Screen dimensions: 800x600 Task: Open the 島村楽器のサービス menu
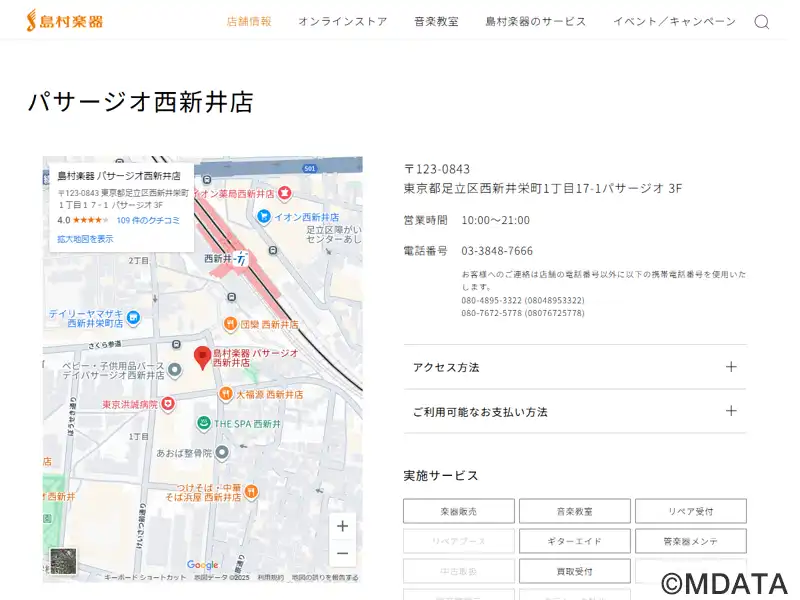[535, 21]
